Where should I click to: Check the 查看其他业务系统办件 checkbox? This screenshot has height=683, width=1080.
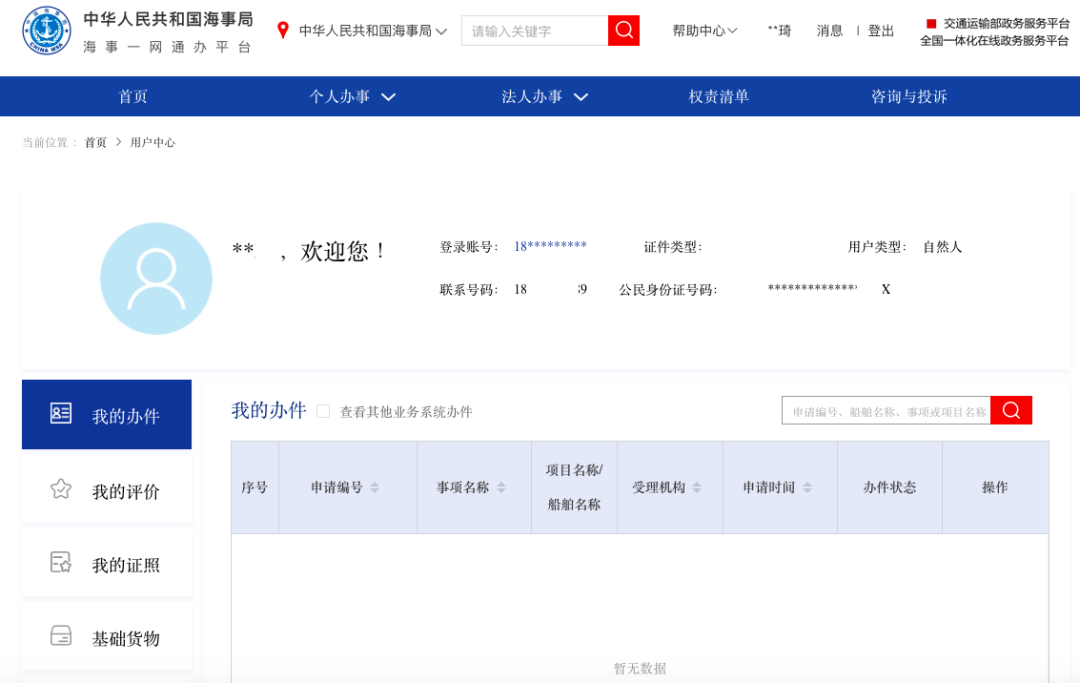tap(323, 411)
